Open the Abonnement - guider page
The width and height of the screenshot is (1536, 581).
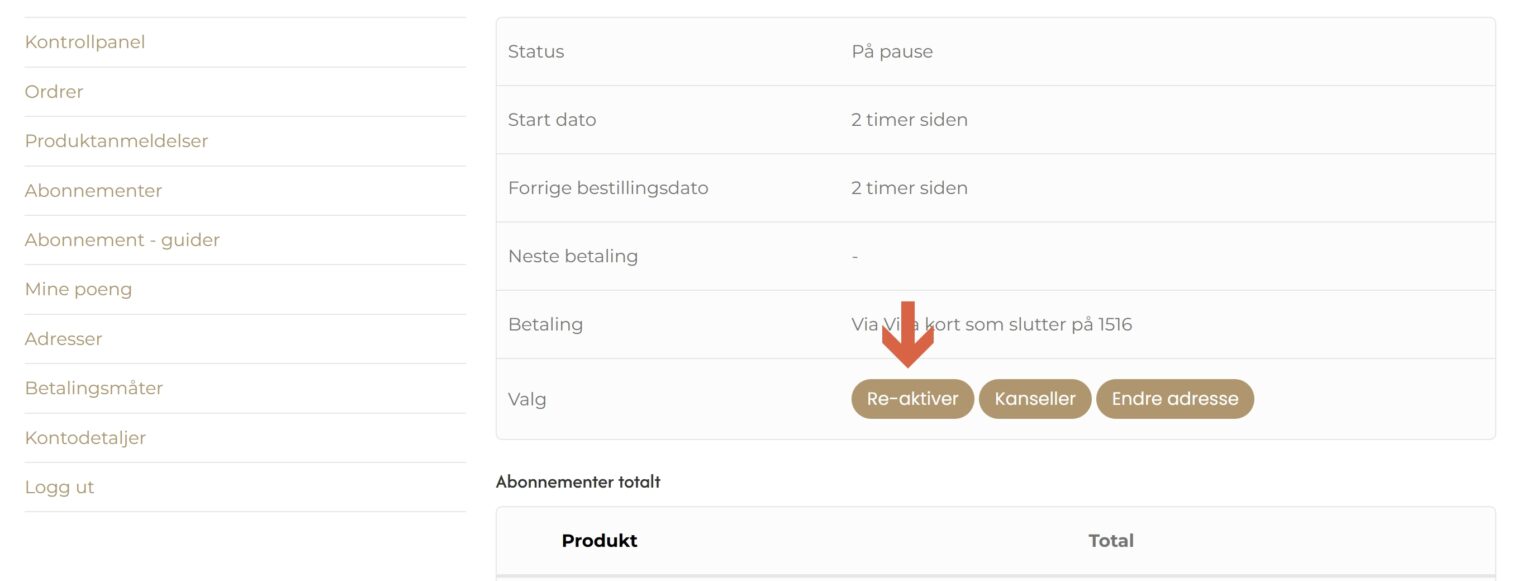[122, 240]
